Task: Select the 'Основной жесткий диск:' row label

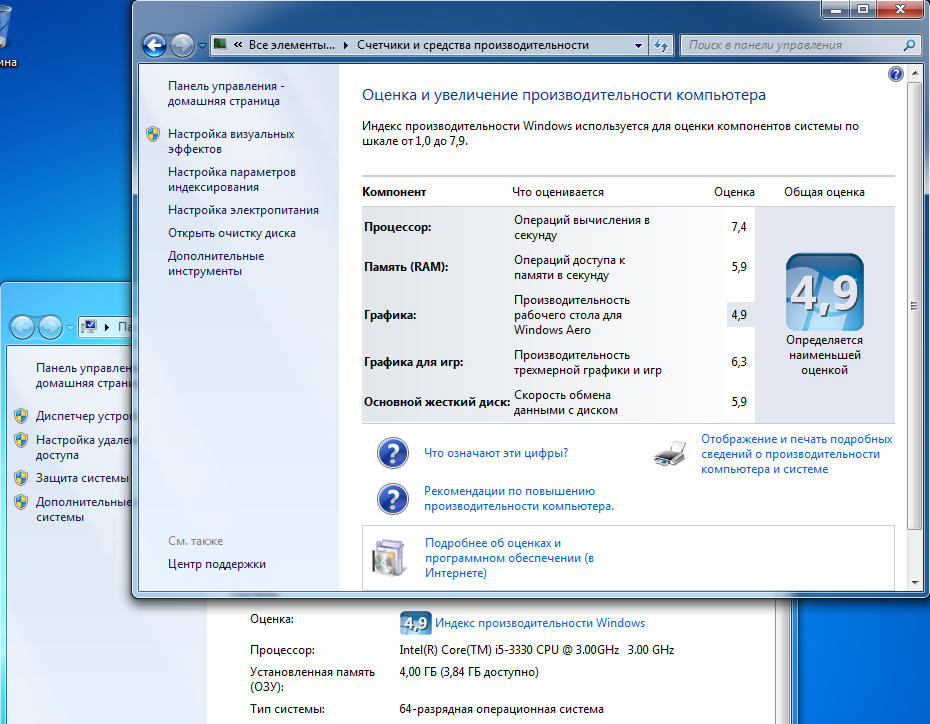Action: [437, 402]
